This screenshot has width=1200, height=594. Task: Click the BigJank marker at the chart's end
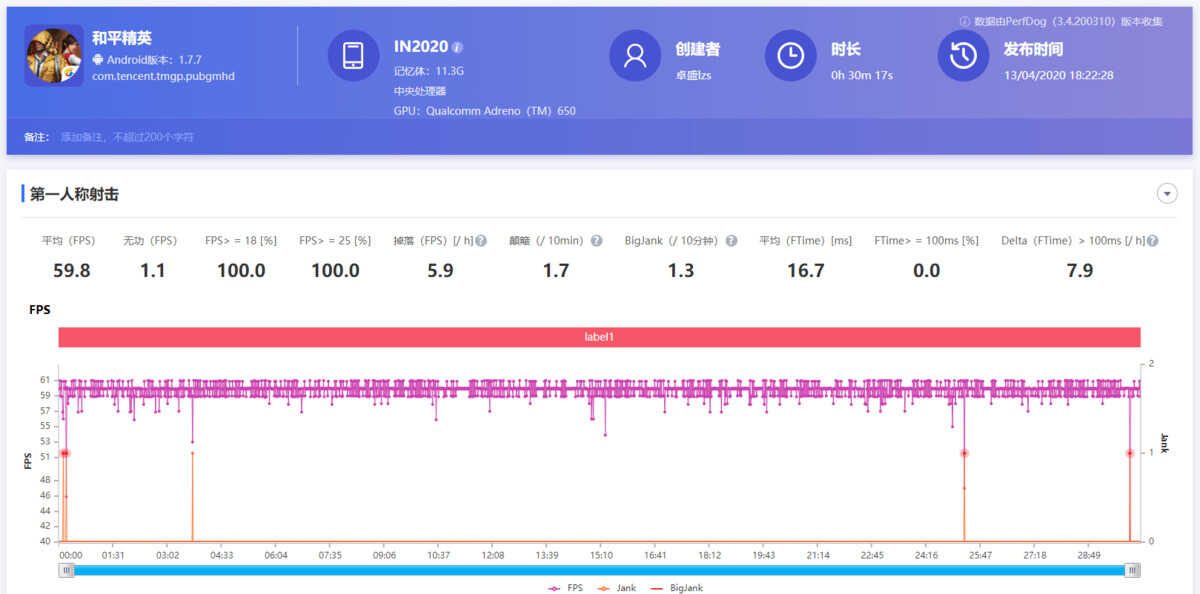pyautogui.click(x=1130, y=453)
